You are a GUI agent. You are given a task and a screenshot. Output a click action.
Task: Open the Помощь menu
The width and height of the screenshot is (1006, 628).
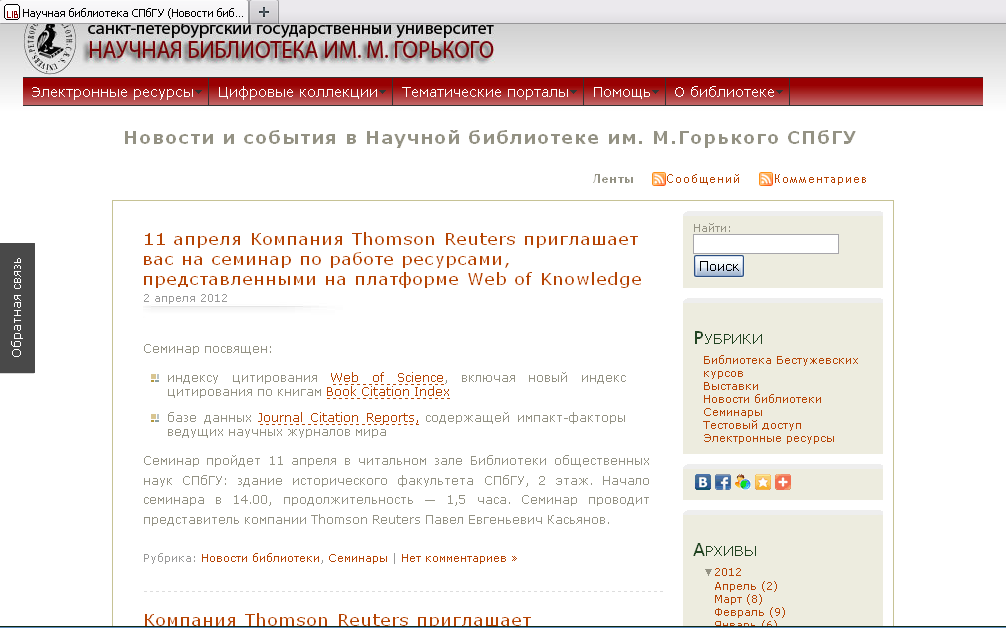click(x=624, y=92)
